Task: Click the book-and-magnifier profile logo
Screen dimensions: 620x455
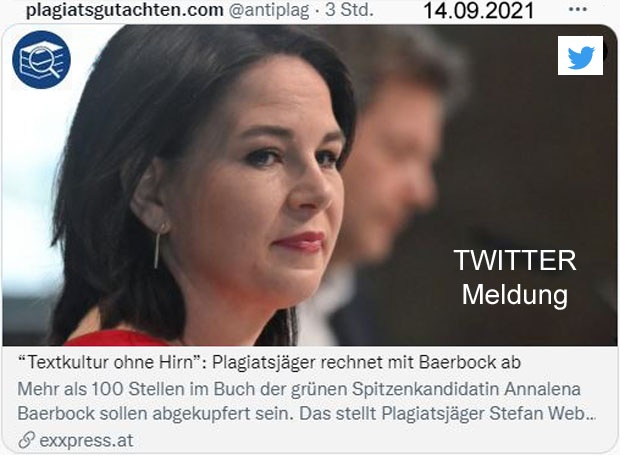Action: click(41, 60)
